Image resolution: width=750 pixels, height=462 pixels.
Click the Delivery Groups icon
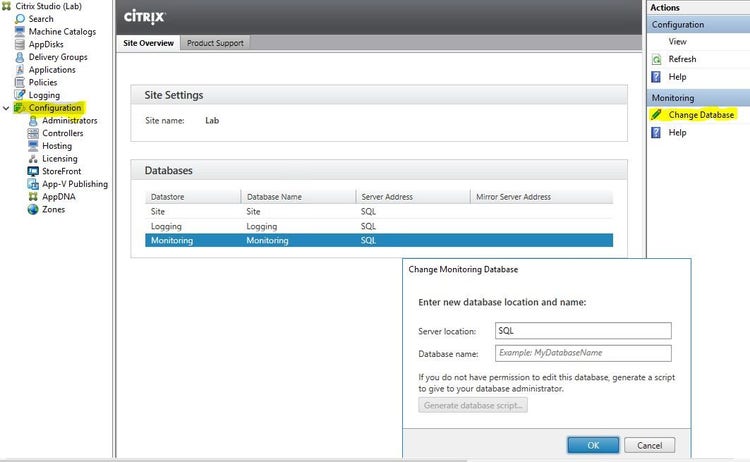[20, 57]
